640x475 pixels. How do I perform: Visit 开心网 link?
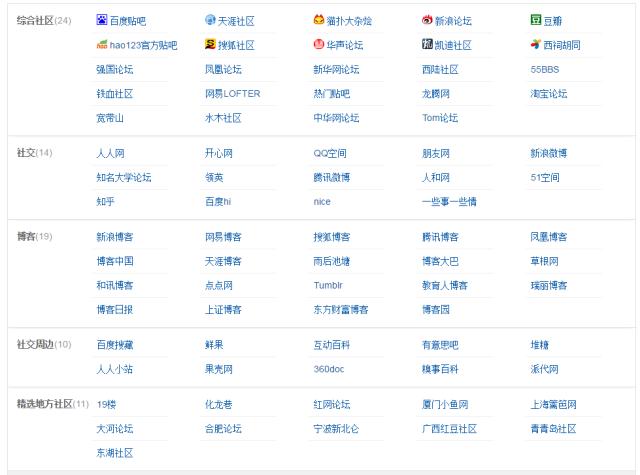click(x=219, y=153)
